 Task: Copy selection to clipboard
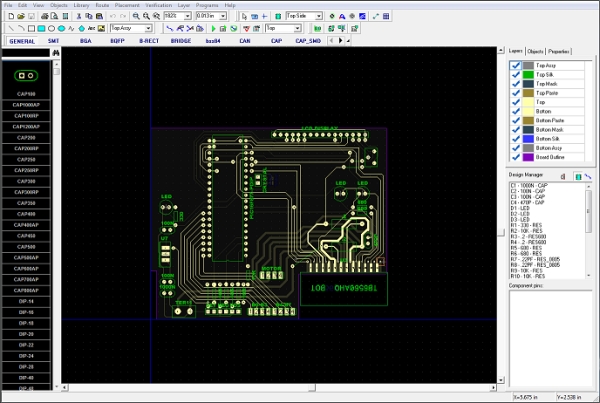[89, 16]
